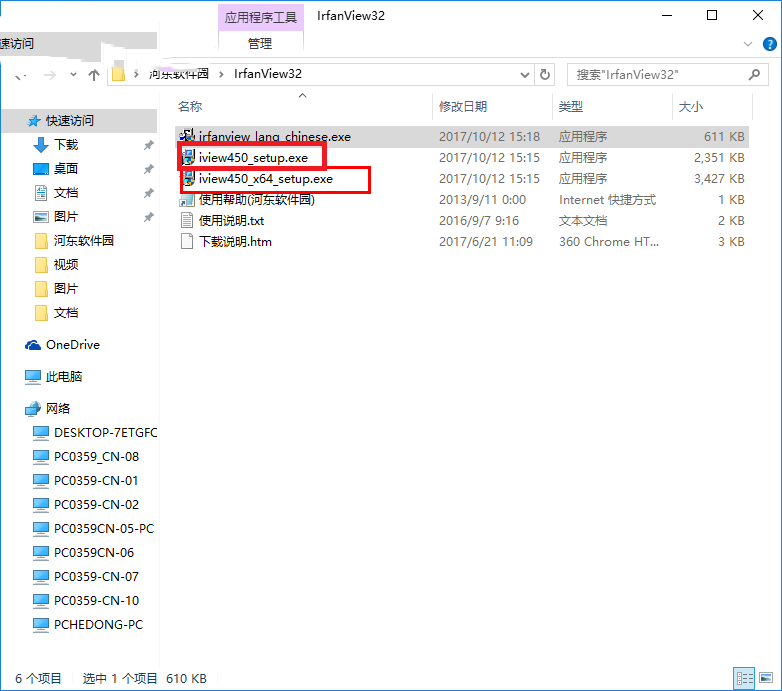The height and width of the screenshot is (691, 782).
Task: Switch to details view icon in status bar
Action: point(745,678)
